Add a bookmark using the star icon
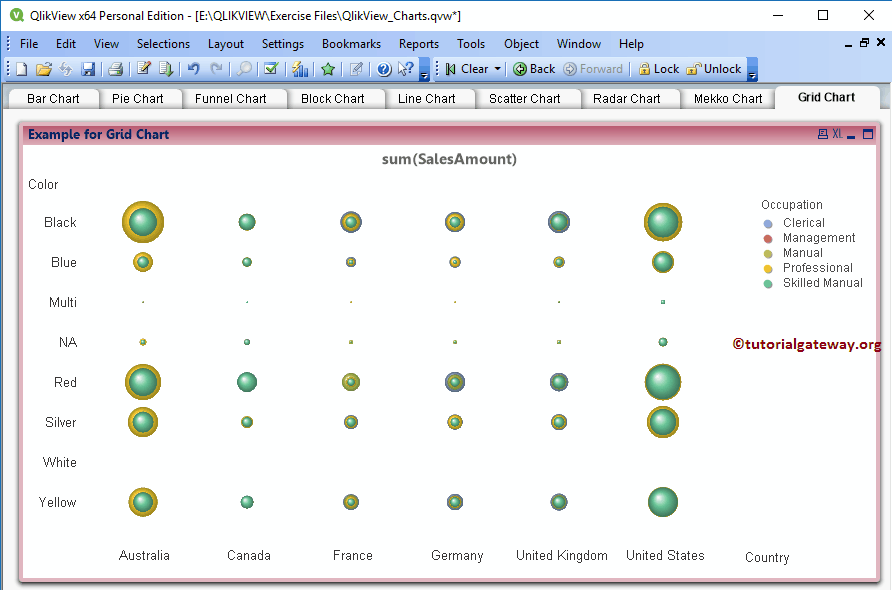 (x=326, y=70)
